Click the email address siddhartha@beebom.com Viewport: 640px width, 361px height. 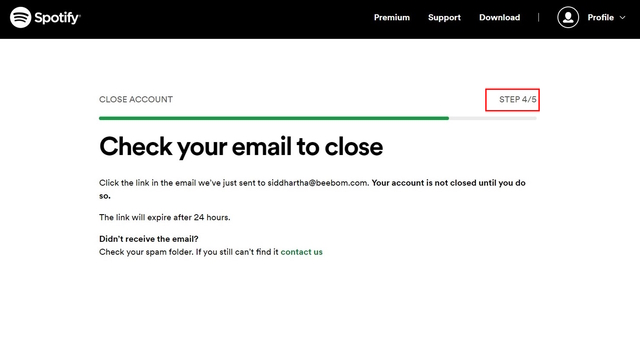click(317, 183)
